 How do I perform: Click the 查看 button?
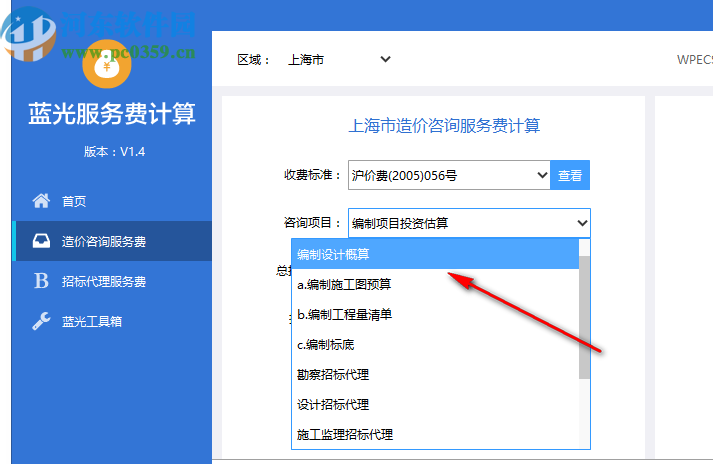[x=570, y=175]
